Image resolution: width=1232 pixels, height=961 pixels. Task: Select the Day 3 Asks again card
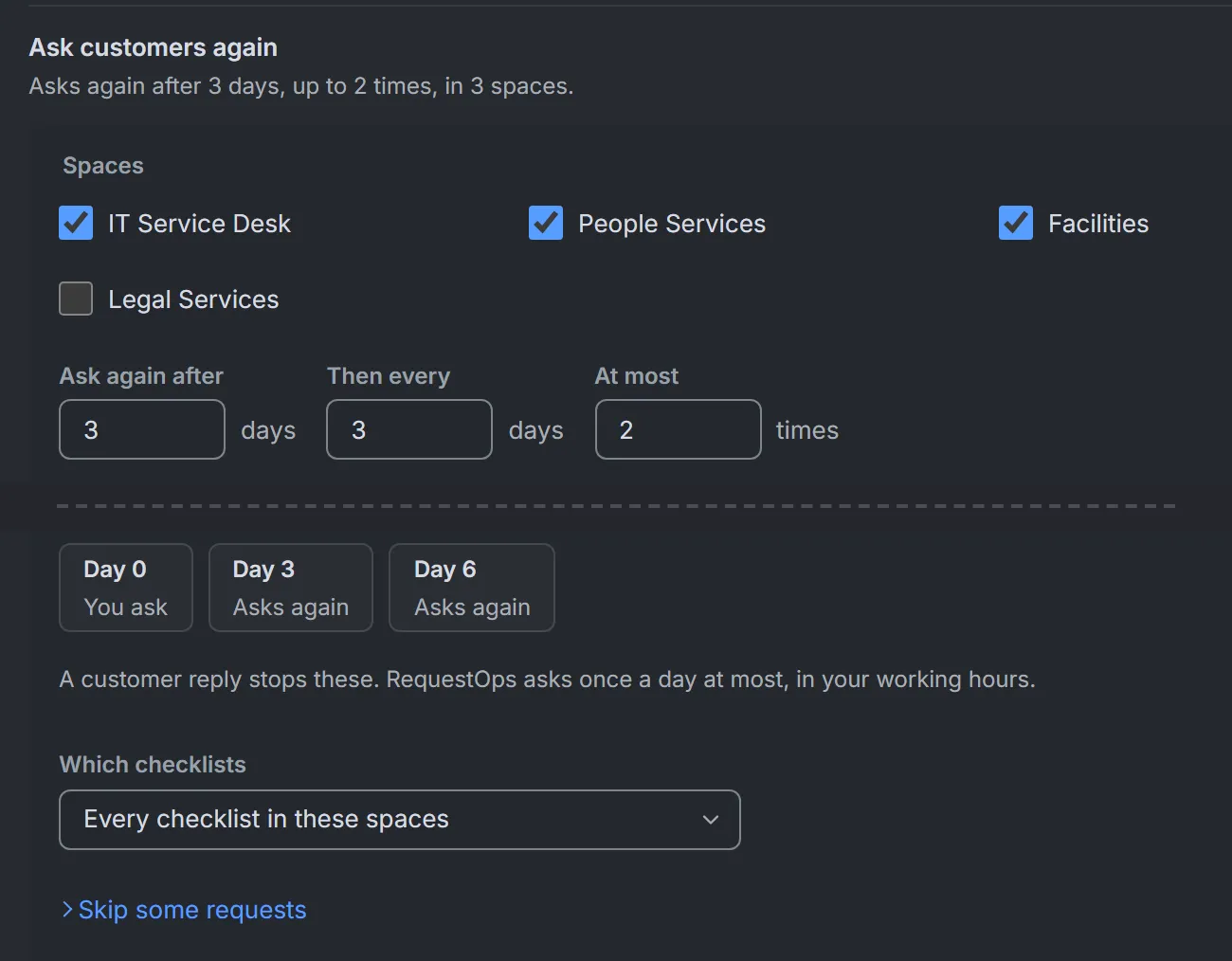tap(291, 588)
